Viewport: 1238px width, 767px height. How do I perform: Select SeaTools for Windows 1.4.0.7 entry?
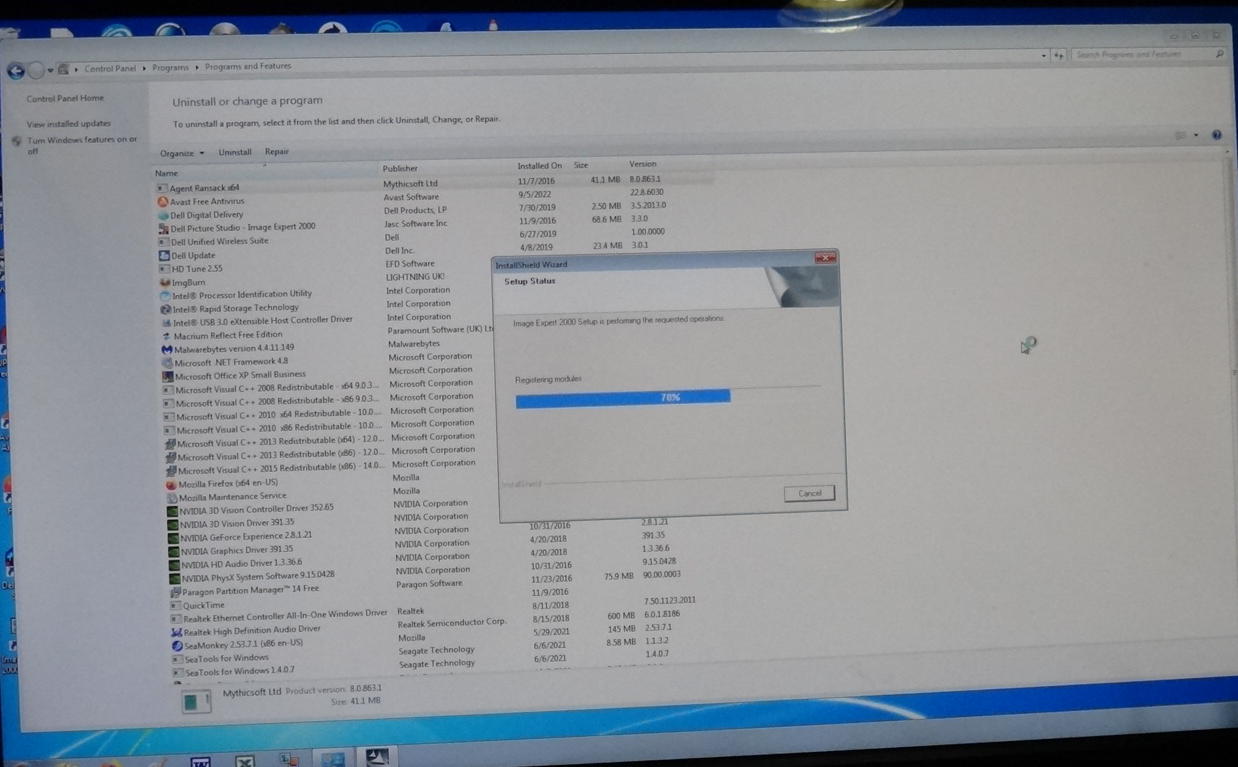coord(240,671)
